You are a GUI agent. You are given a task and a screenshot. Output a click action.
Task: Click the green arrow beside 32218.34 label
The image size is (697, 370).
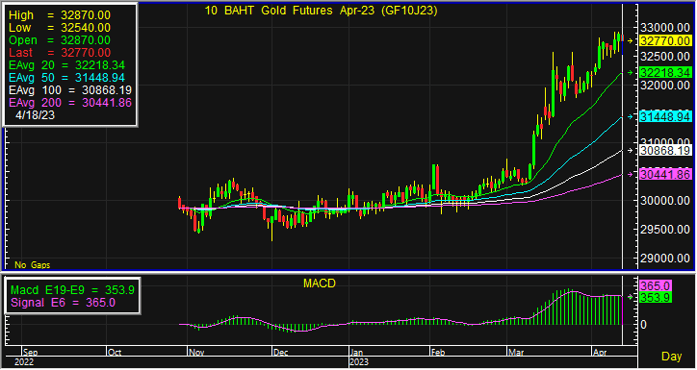point(630,72)
